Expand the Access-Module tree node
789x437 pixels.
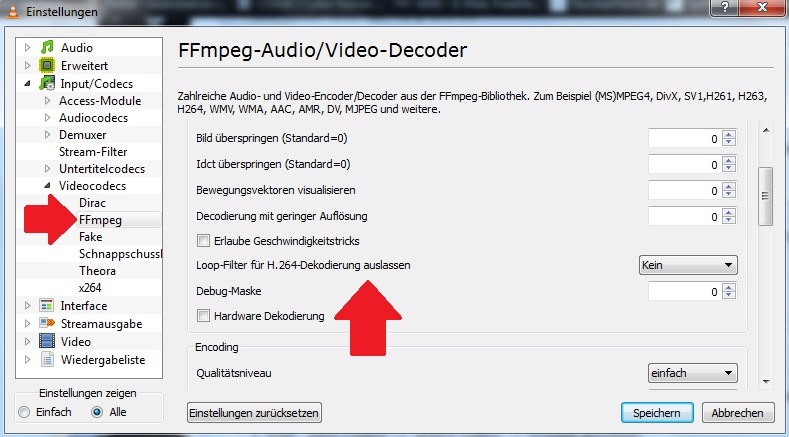(x=47, y=101)
